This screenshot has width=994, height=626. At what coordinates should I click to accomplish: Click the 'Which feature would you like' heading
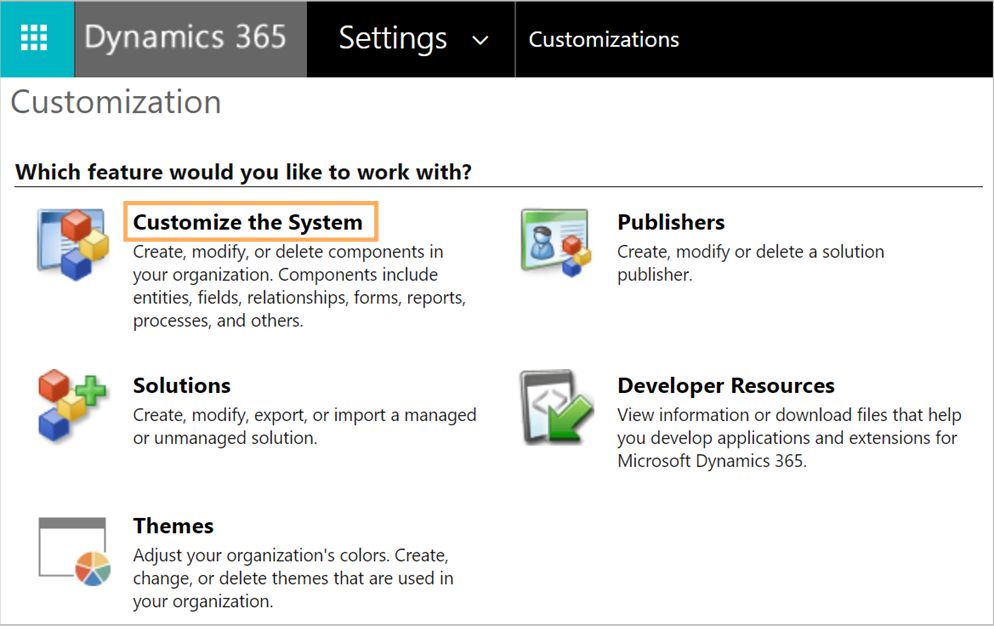click(x=243, y=172)
